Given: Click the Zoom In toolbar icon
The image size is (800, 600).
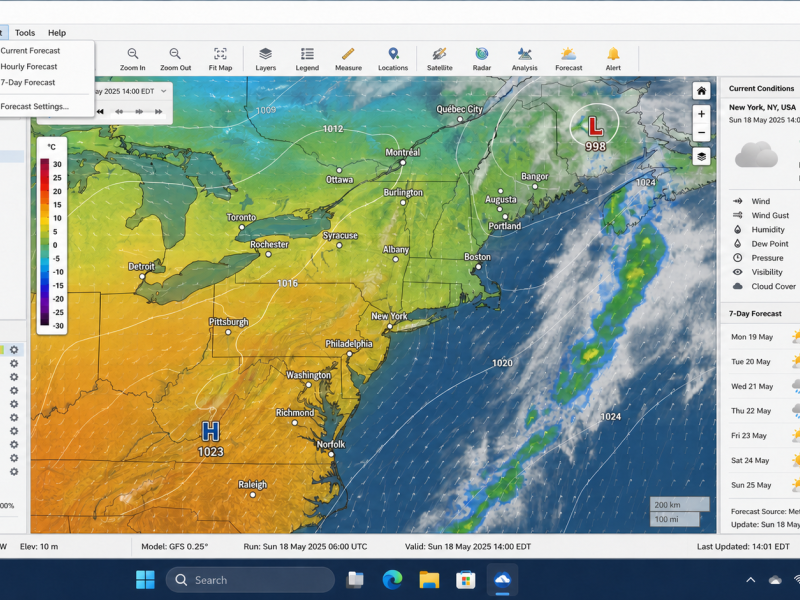Looking at the screenshot, I should [133, 59].
